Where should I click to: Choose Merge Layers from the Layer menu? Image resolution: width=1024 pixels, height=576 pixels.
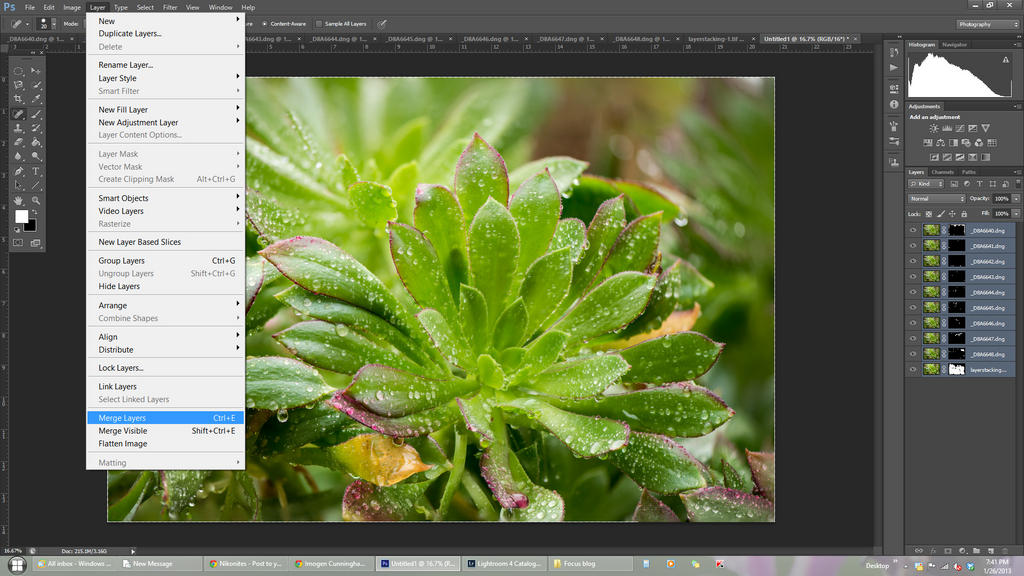click(122, 418)
